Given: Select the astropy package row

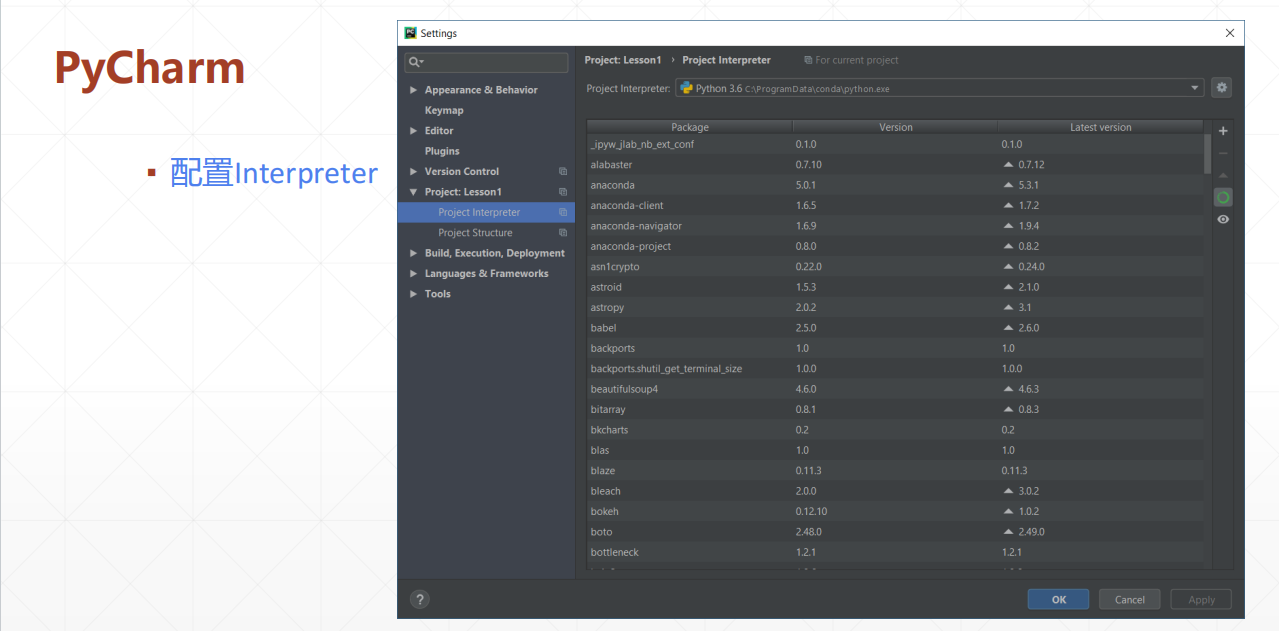Looking at the screenshot, I should (x=895, y=308).
